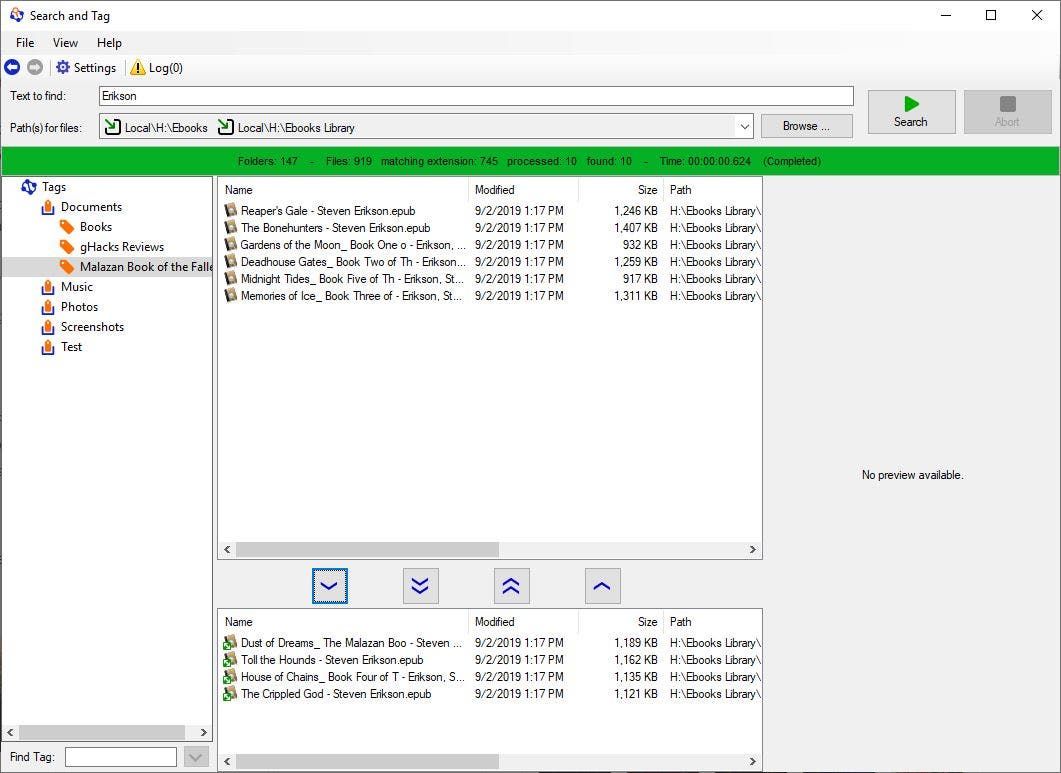
Task: Click the lower list scroll left arrow
Action: tap(227, 761)
